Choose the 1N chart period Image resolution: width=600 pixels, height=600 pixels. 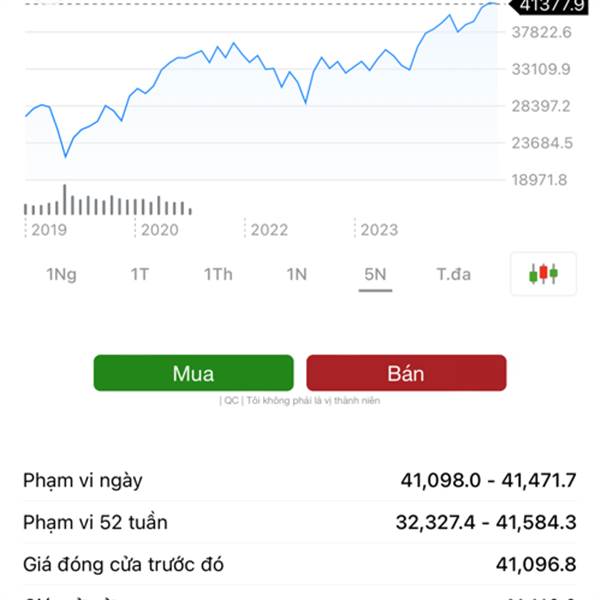point(296,274)
